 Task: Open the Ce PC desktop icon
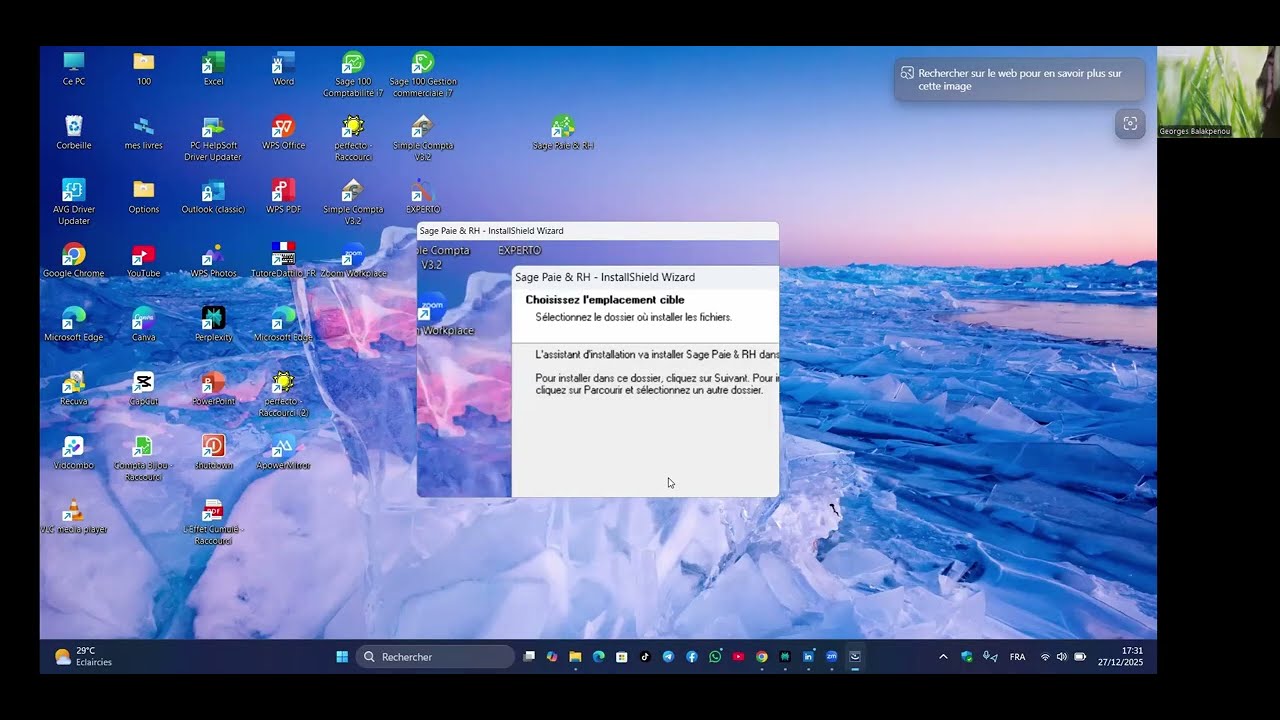[x=74, y=68]
